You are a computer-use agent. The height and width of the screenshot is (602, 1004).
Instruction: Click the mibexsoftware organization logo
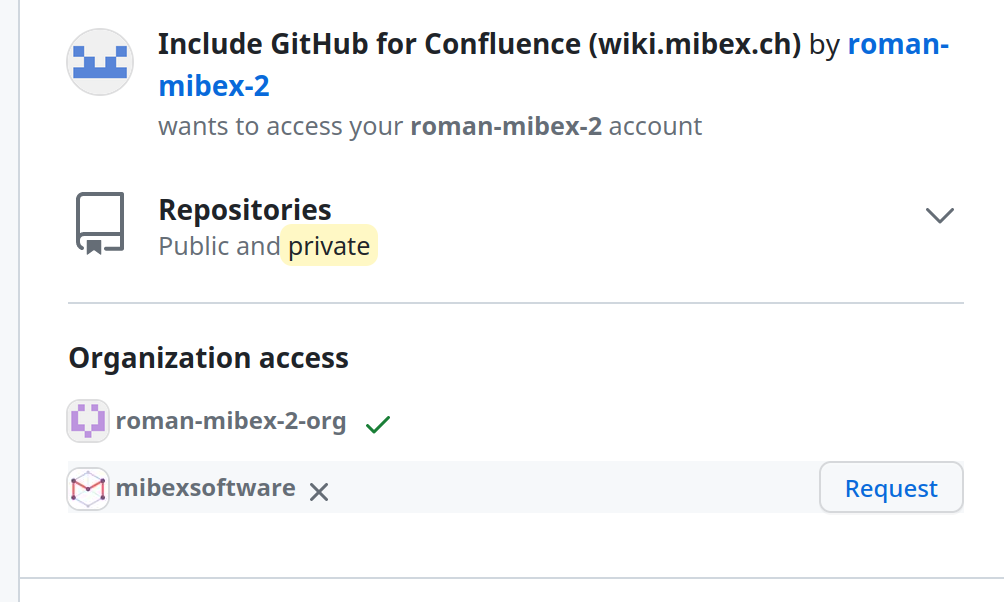88,488
